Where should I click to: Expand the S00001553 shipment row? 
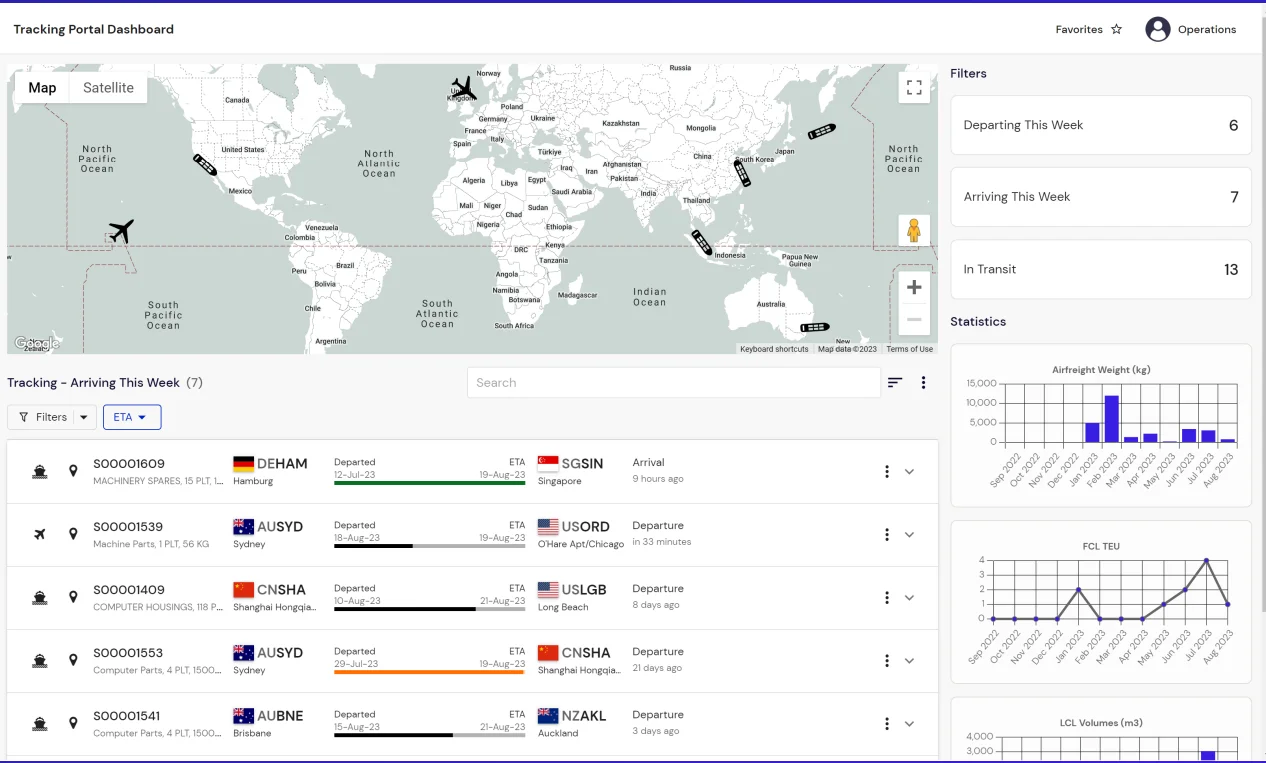pyautogui.click(x=909, y=661)
